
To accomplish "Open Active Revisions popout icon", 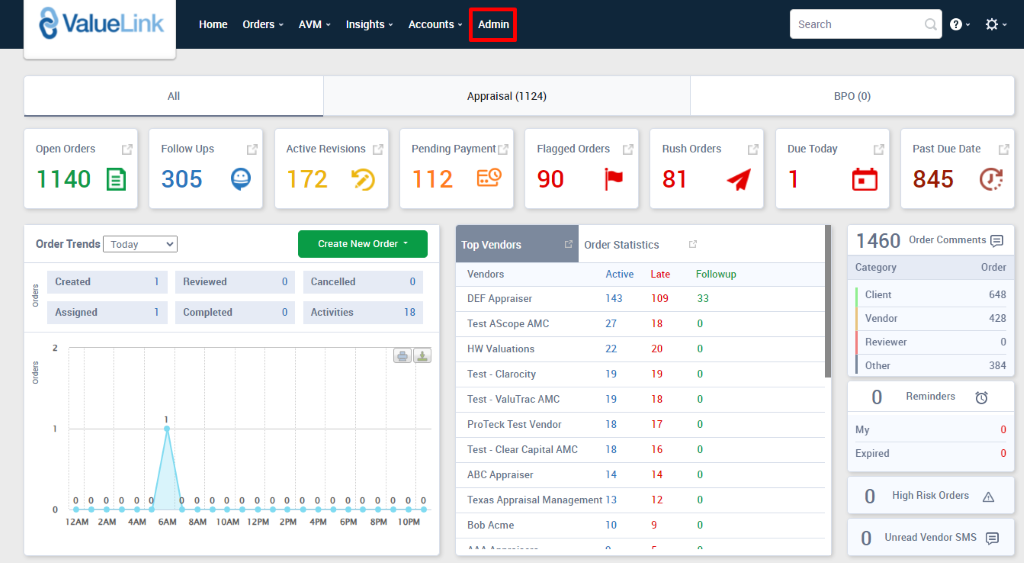I will click(377, 150).
